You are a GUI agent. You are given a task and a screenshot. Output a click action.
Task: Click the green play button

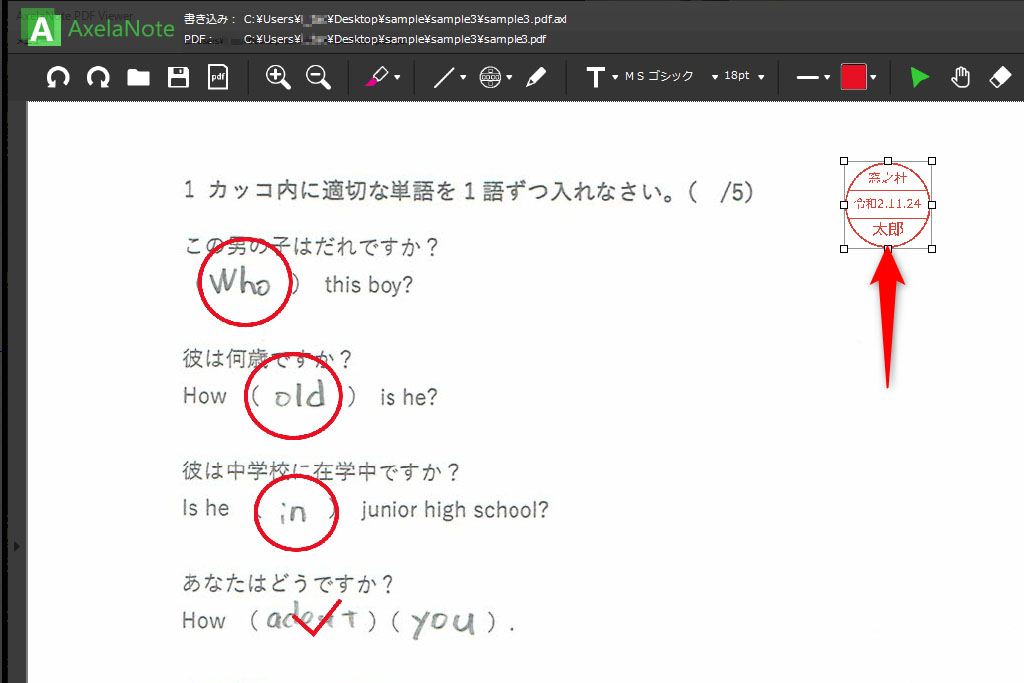[919, 77]
